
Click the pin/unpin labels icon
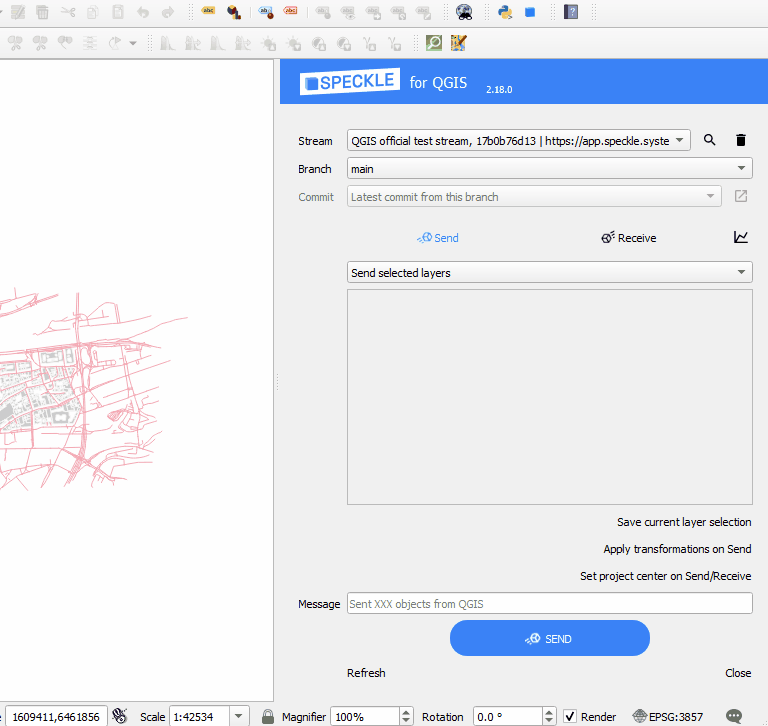tap(265, 12)
